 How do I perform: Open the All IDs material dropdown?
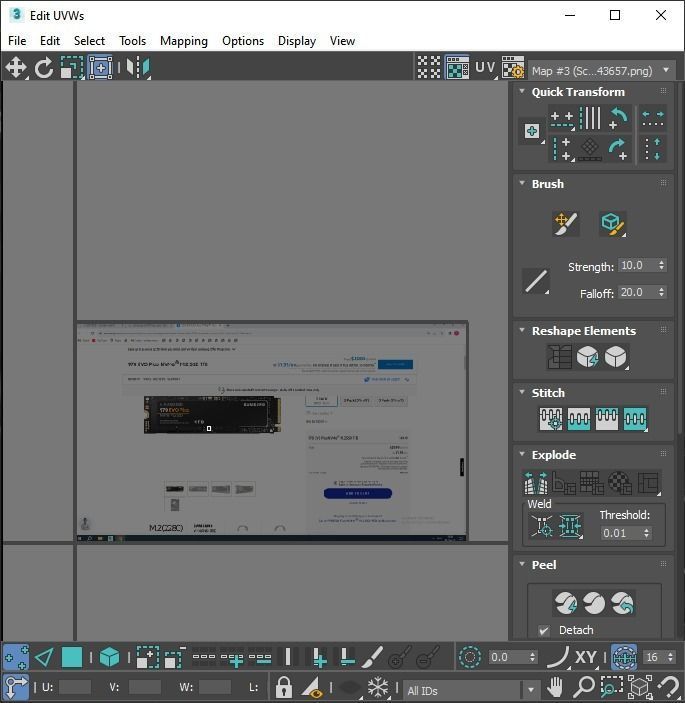(471, 690)
